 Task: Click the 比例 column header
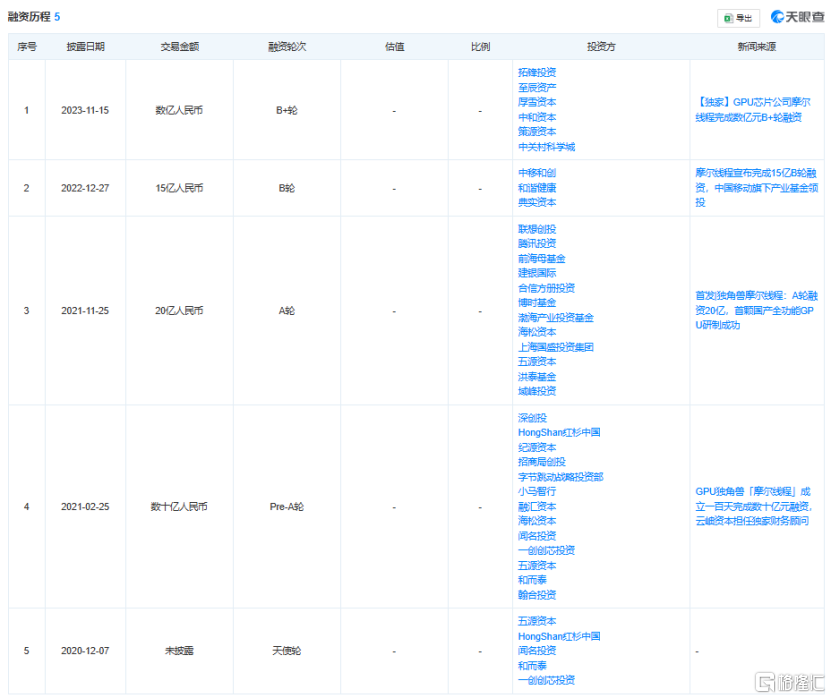coord(480,47)
